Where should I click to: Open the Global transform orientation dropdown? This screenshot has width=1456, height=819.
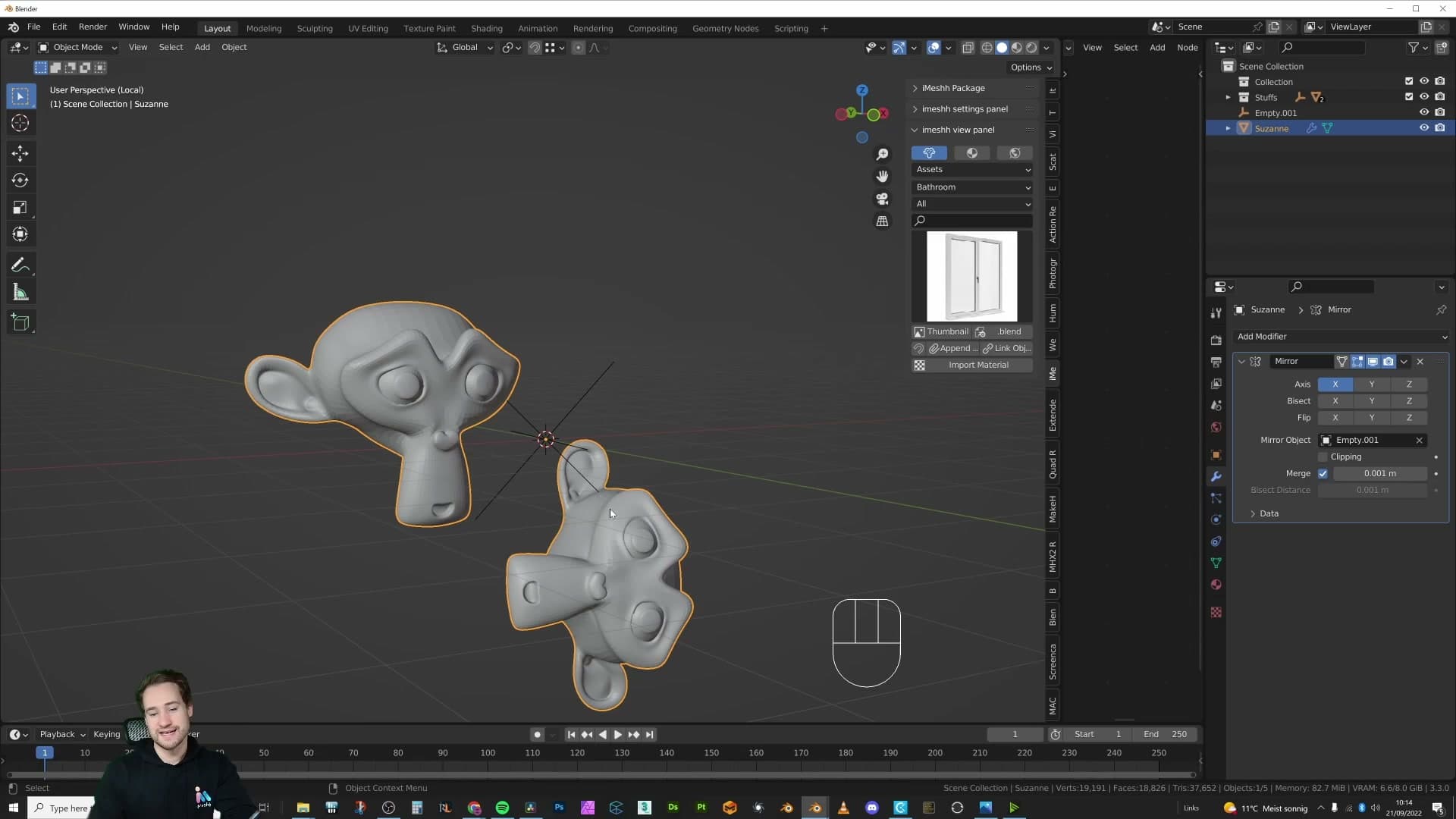pos(465,48)
